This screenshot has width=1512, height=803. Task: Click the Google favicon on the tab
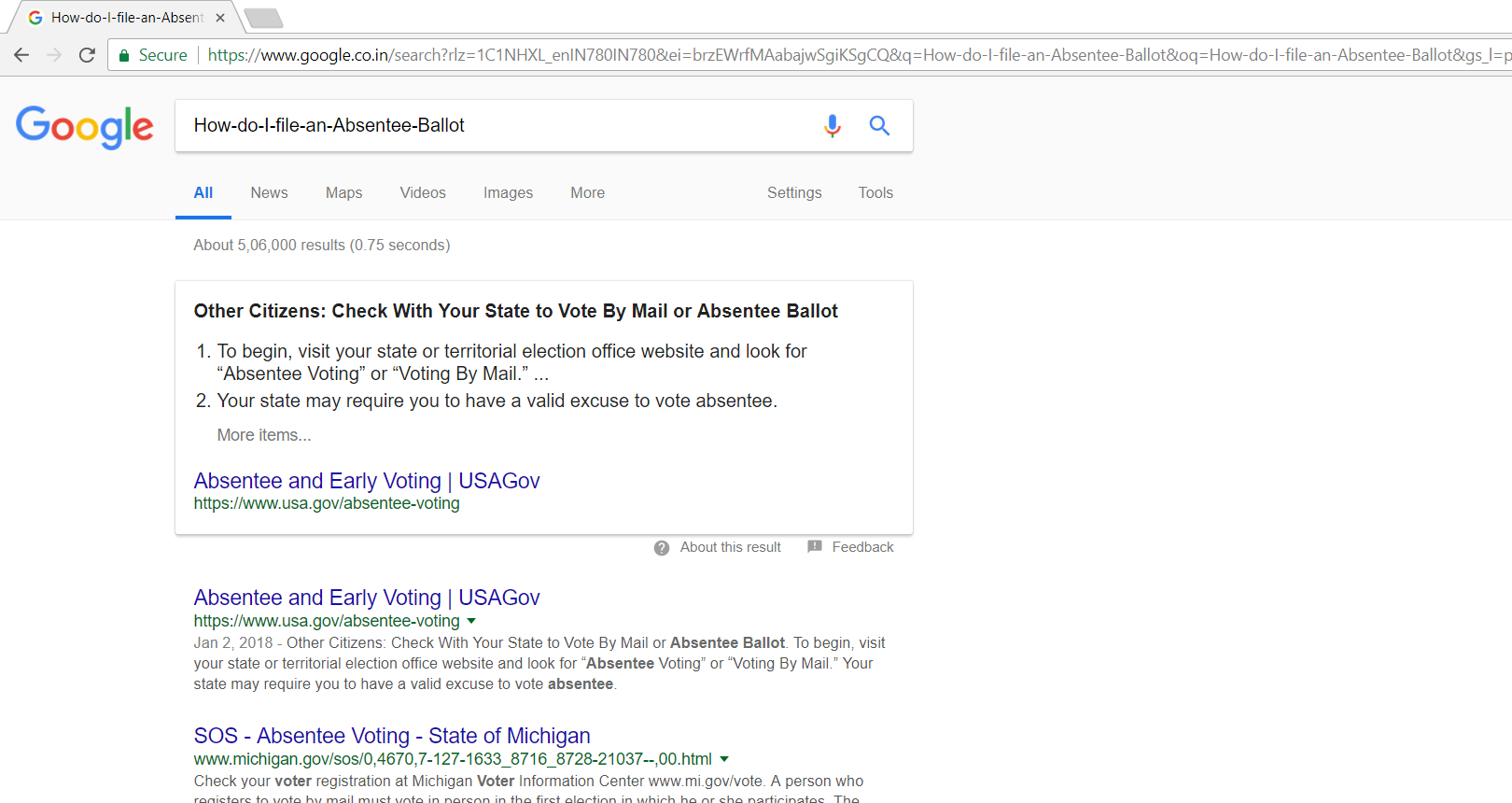point(35,18)
